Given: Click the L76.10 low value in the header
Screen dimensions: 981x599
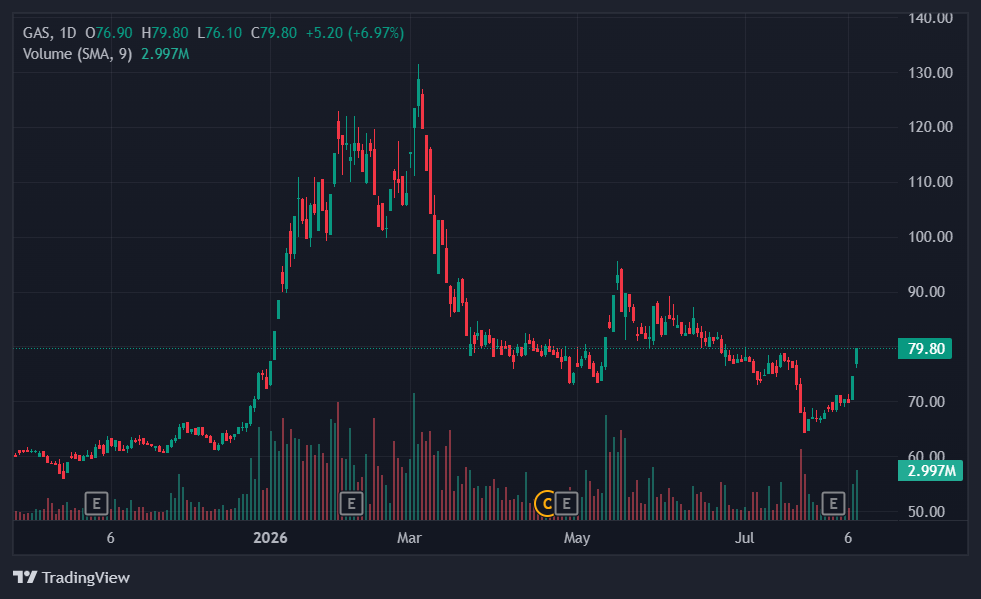Looking at the screenshot, I should coord(220,33).
